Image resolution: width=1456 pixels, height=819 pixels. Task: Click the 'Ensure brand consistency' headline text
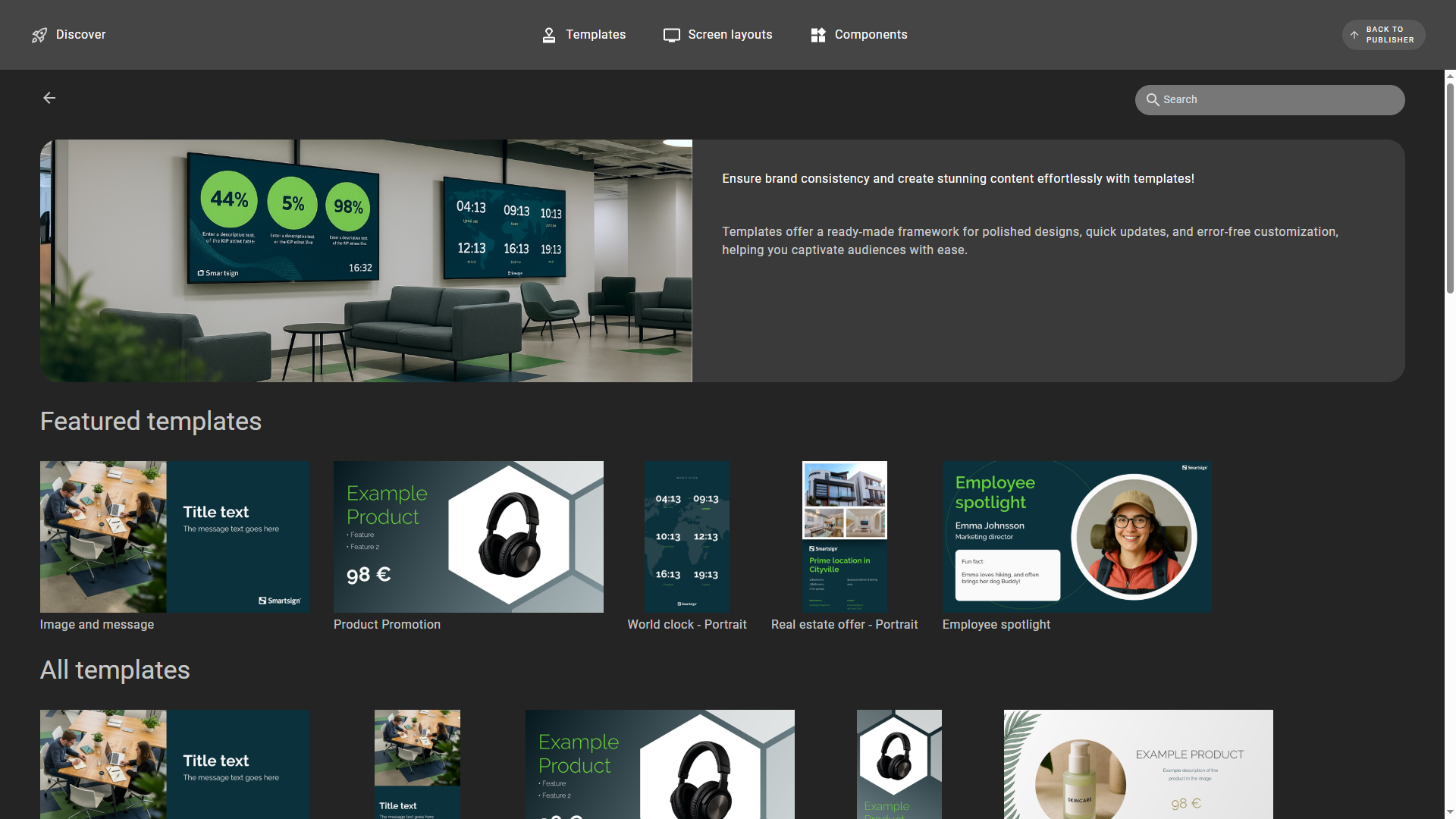[x=958, y=178]
